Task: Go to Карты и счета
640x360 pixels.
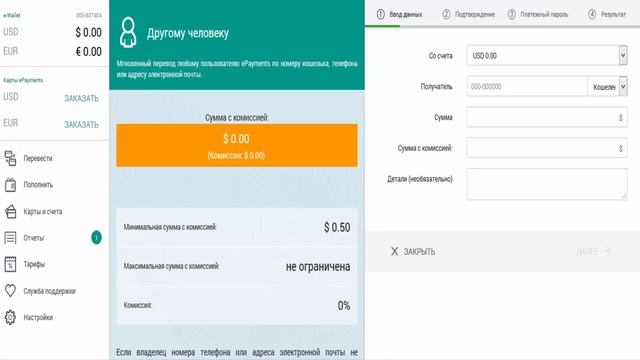Action: [x=43, y=211]
